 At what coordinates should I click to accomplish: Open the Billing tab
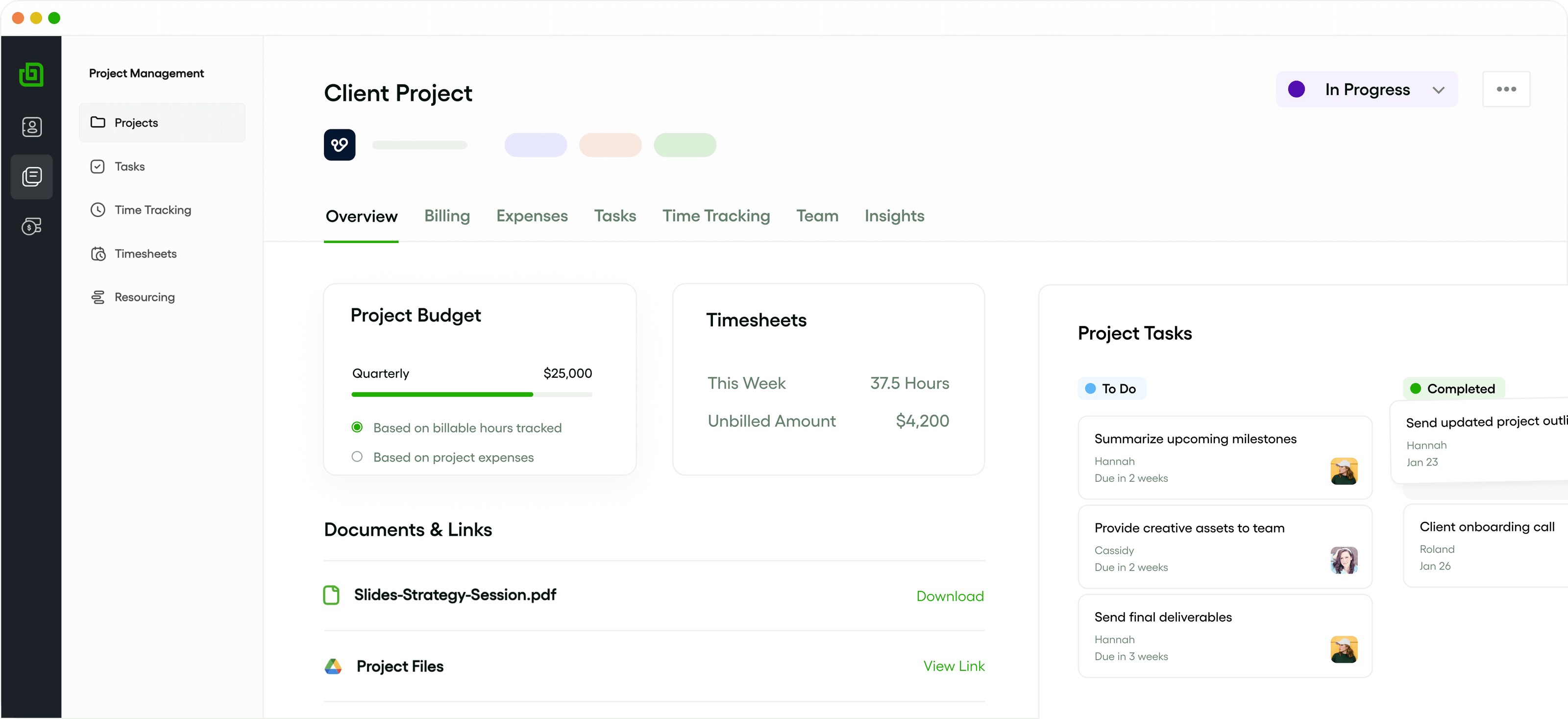[446, 216]
